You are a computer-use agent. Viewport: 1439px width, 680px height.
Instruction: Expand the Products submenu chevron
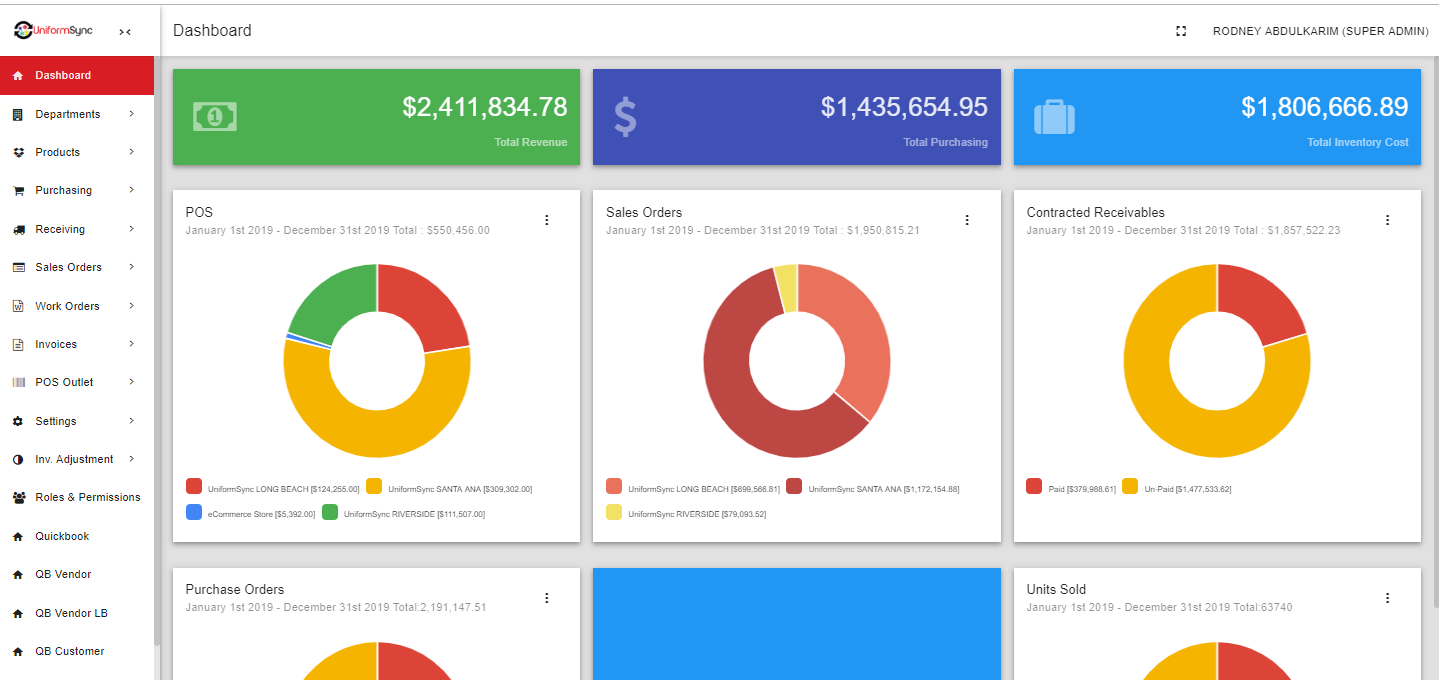point(131,152)
